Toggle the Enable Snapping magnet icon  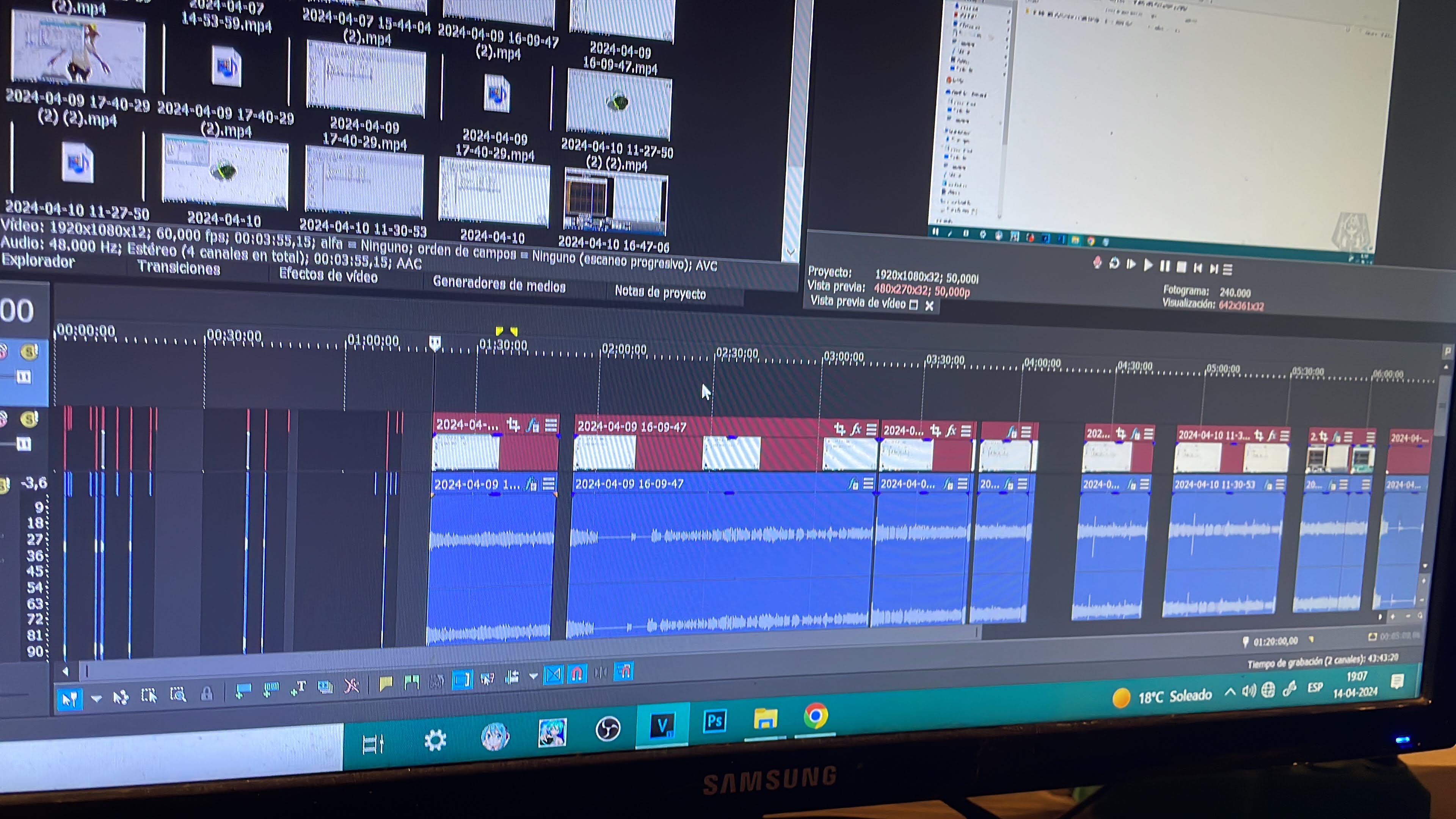tap(577, 674)
